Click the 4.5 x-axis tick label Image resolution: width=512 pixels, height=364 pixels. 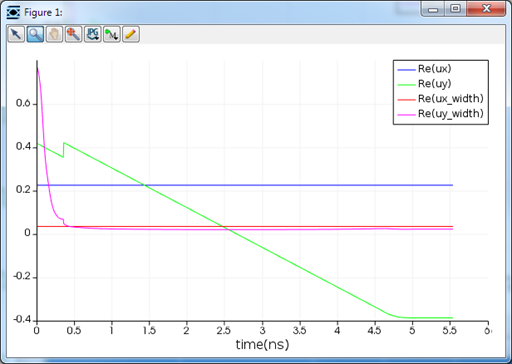374,330
